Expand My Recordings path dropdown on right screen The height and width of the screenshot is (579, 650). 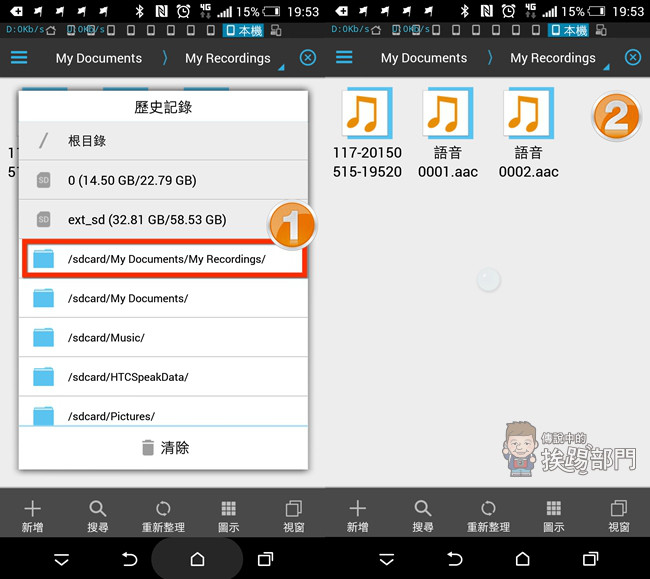pos(559,58)
